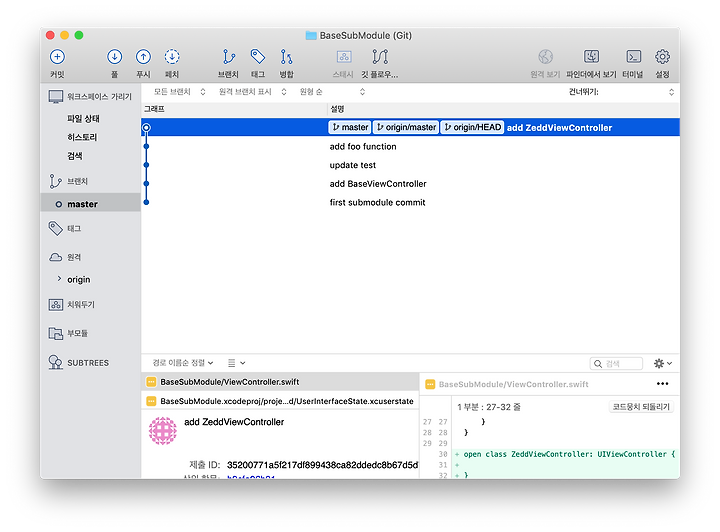Click the commit ID hash 35200771a5f217...
The image size is (720, 532).
tap(322, 465)
